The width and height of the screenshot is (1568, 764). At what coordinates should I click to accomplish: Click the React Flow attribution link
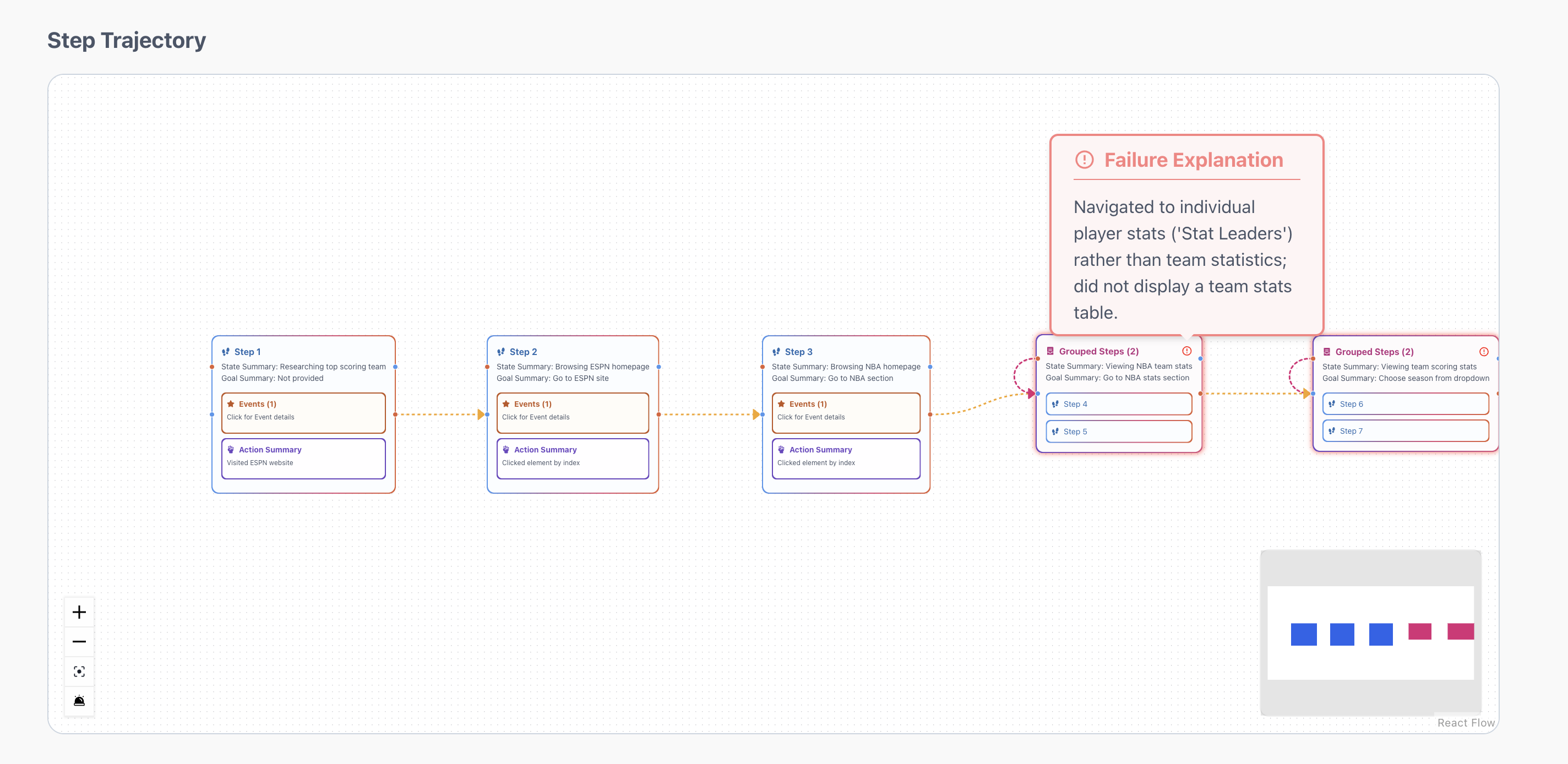[1465, 723]
